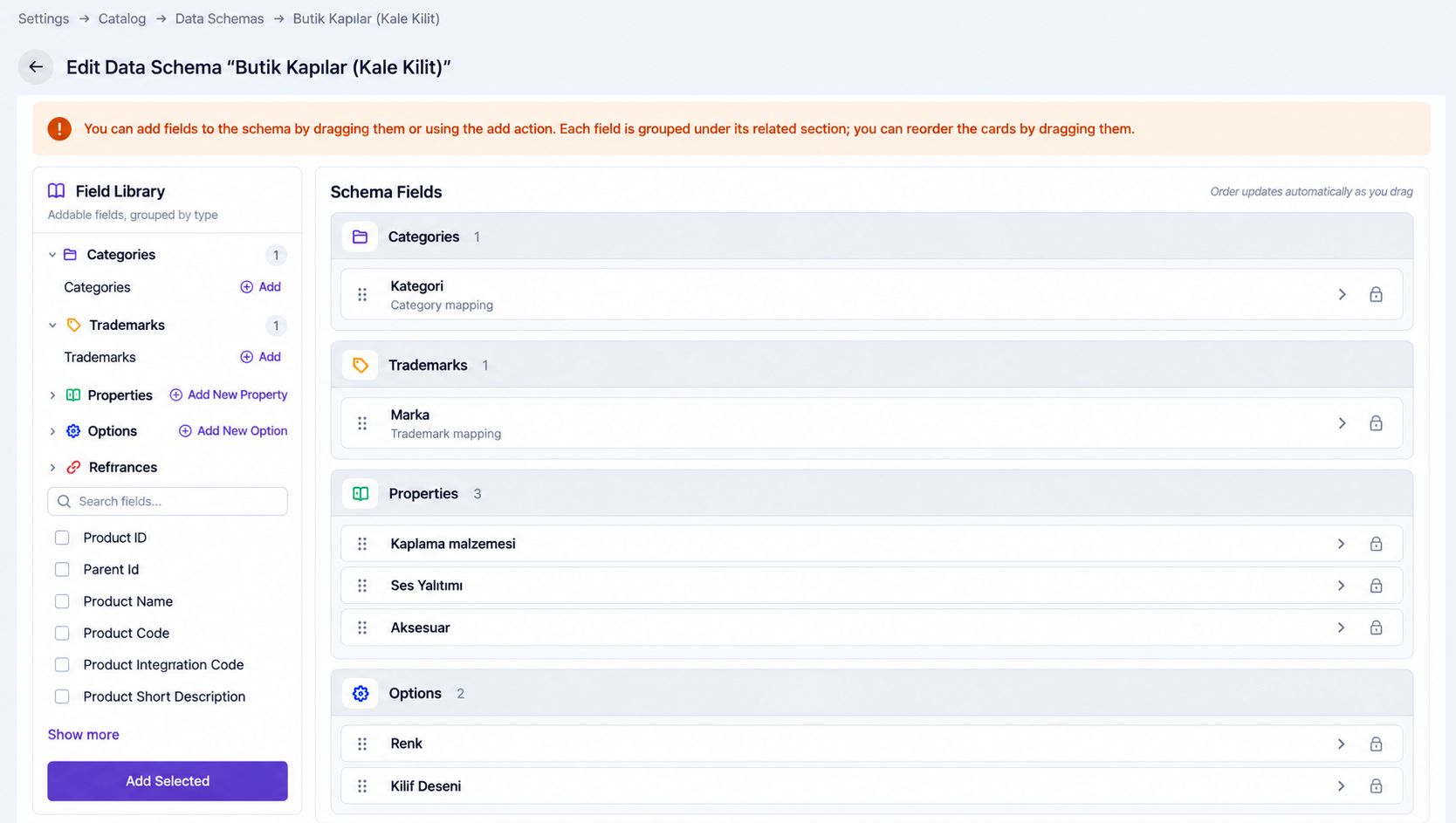Open Settings breadcrumb

point(44,18)
